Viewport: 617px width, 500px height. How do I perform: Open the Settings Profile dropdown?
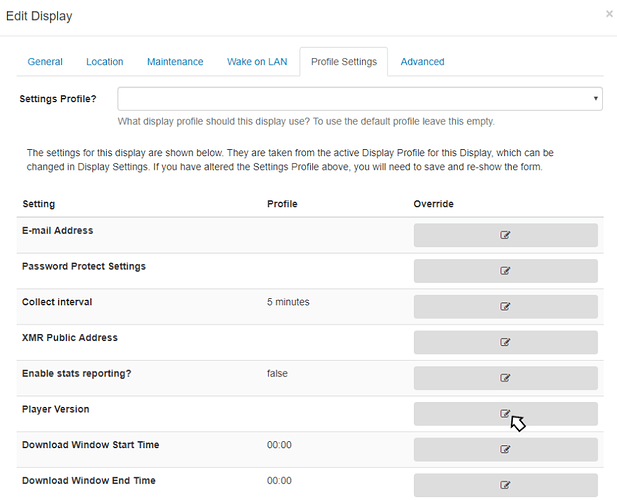pyautogui.click(x=359, y=99)
